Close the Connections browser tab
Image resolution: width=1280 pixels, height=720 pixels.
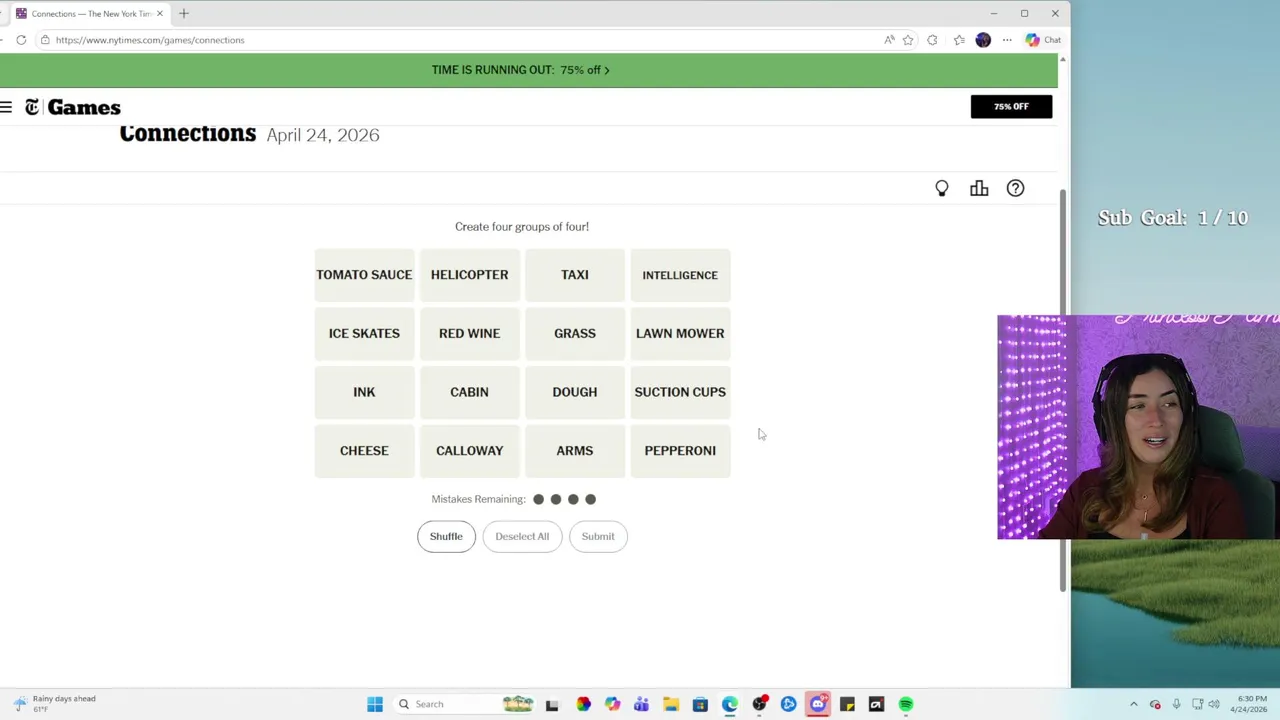[159, 14]
